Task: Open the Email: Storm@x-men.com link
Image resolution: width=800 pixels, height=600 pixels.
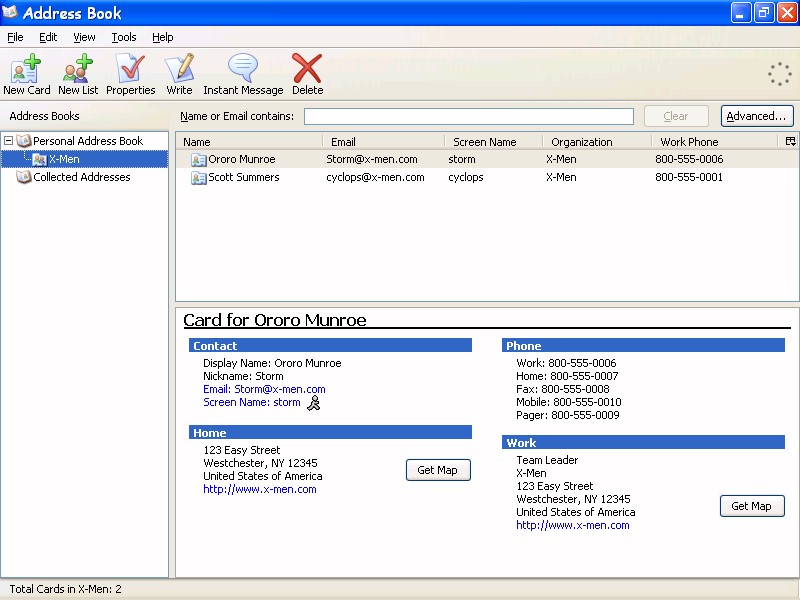Action: 264,389
